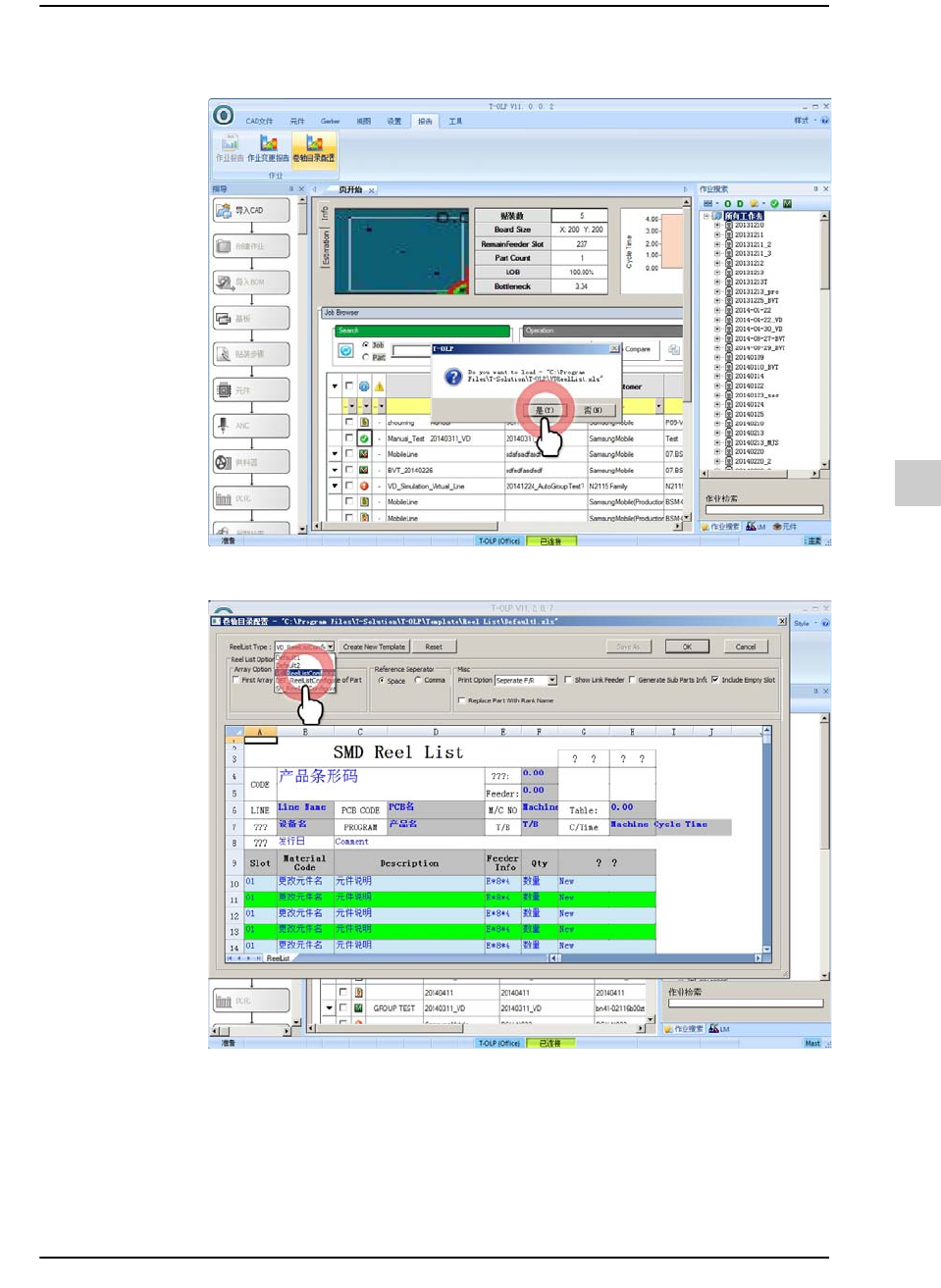Click the help icon at ribbon right
Image resolution: width=941 pixels, height=1288 pixels.
[x=824, y=121]
